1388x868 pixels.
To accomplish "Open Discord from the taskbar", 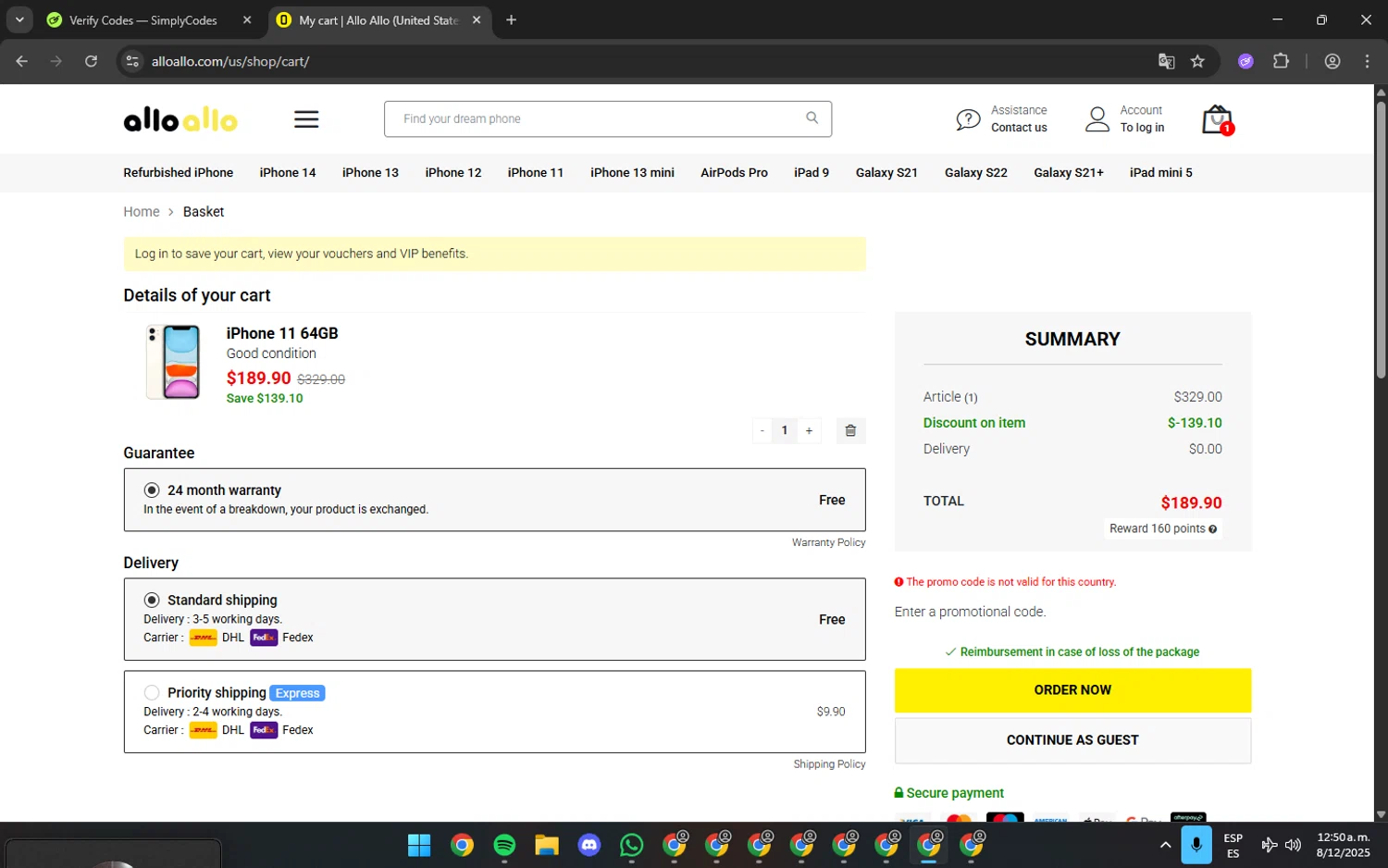I will click(x=589, y=845).
